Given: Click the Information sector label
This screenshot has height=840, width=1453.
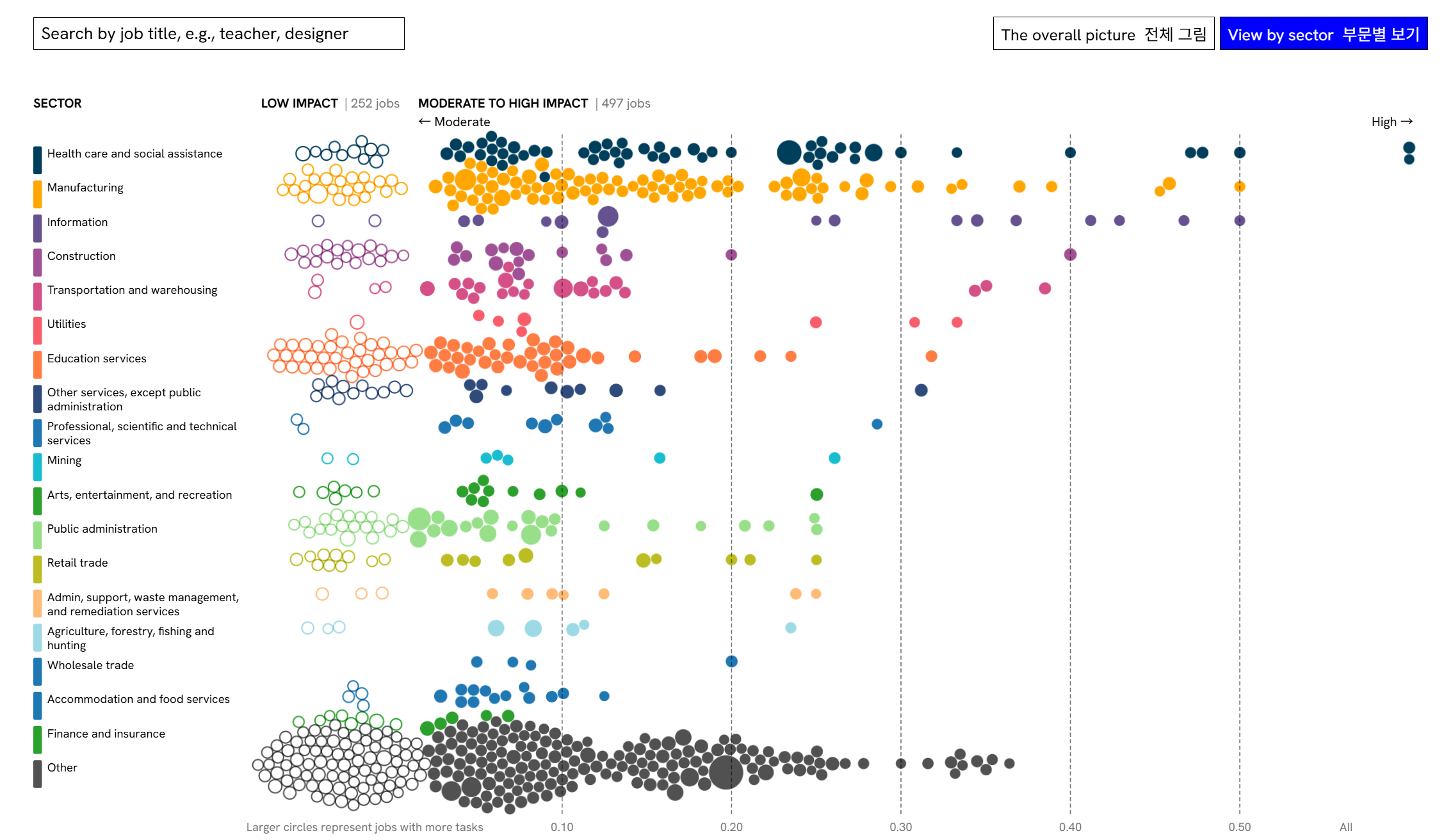Looking at the screenshot, I should tap(77, 222).
